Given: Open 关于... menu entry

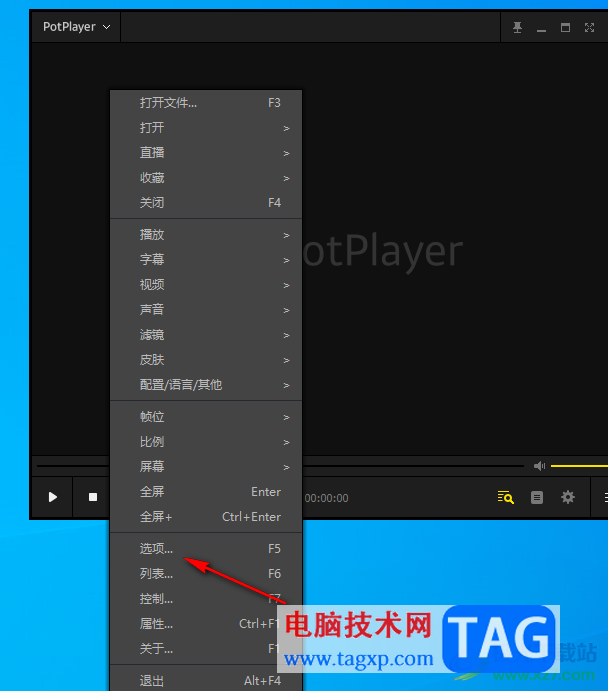Looking at the screenshot, I should (x=206, y=649).
